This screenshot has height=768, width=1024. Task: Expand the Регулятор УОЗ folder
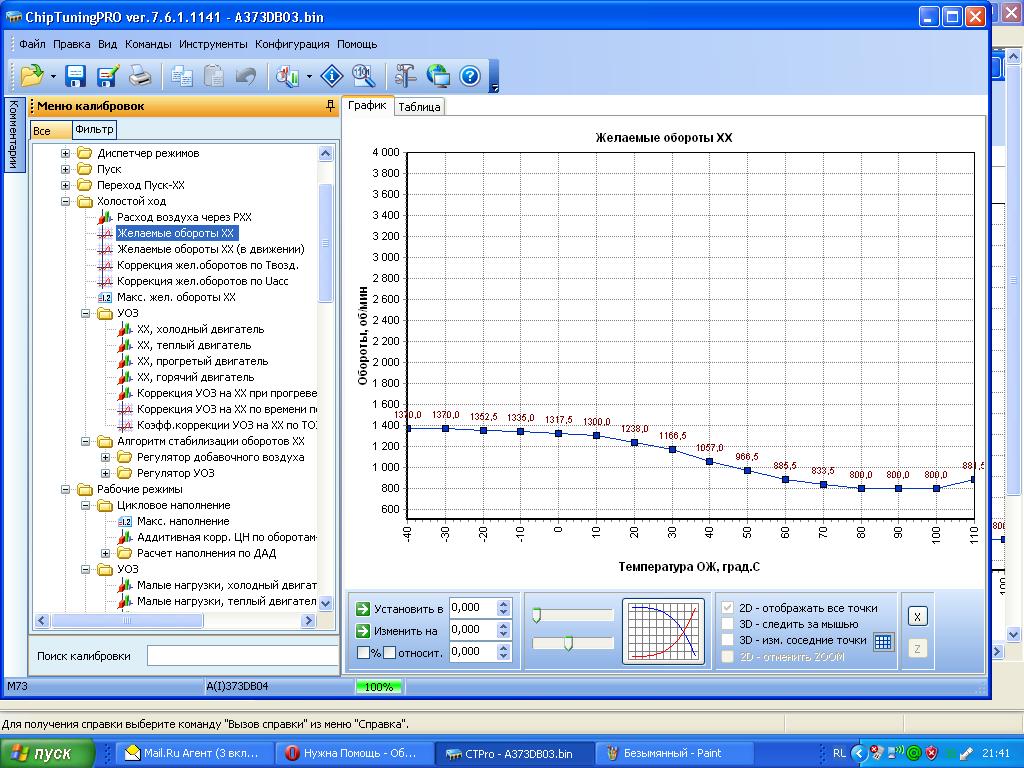[x=106, y=473]
